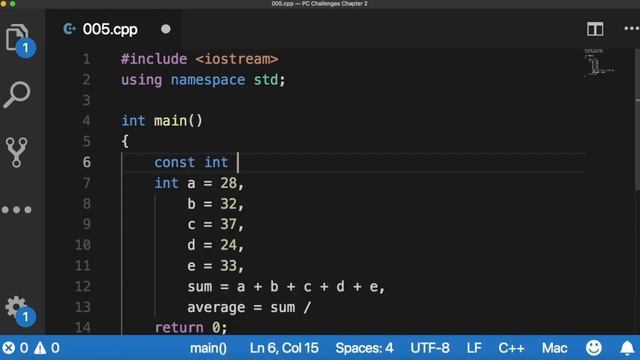Open Source Control branch icon
640x360 pixels.
tap(17, 152)
